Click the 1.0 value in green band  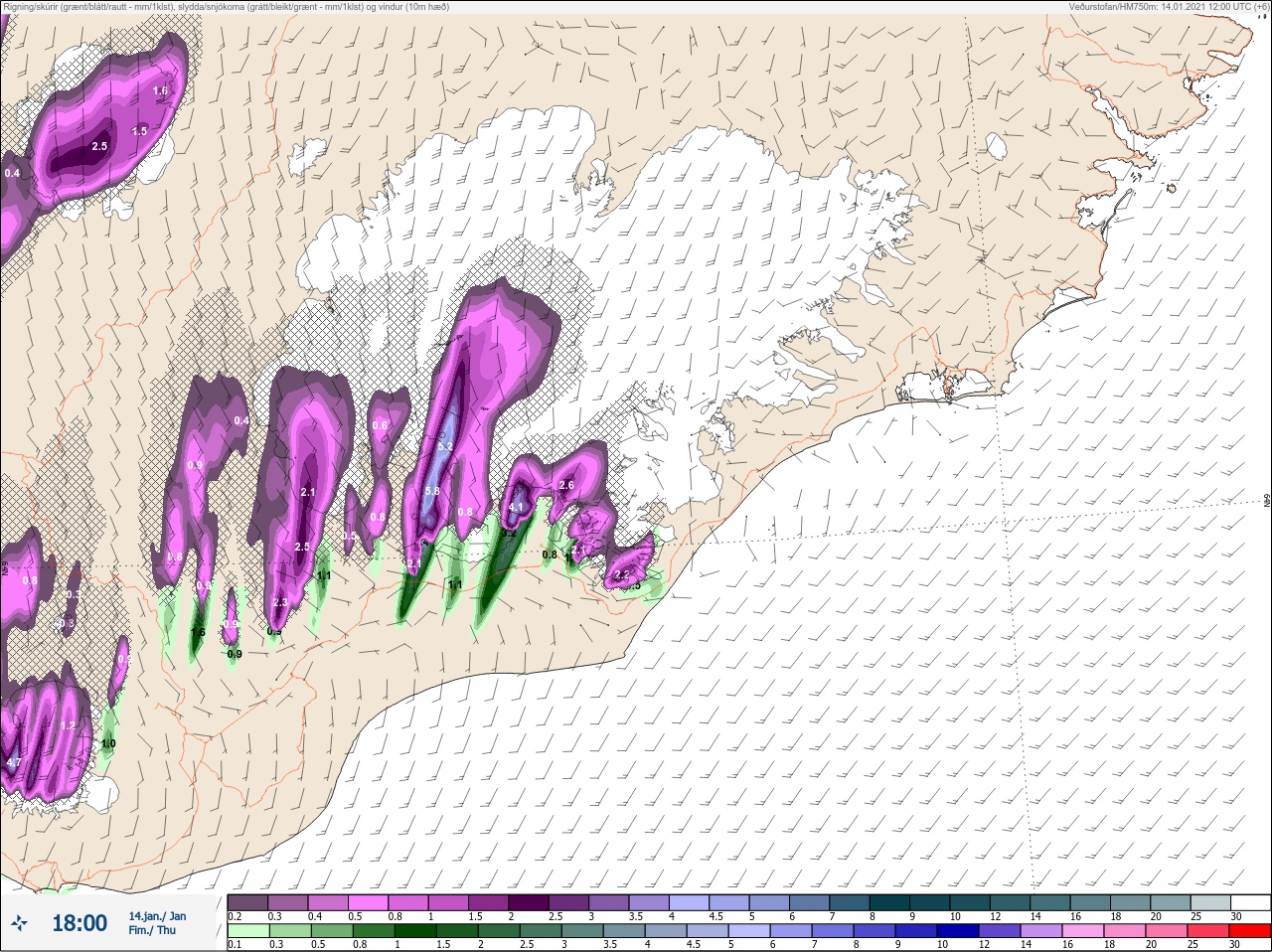point(108,743)
